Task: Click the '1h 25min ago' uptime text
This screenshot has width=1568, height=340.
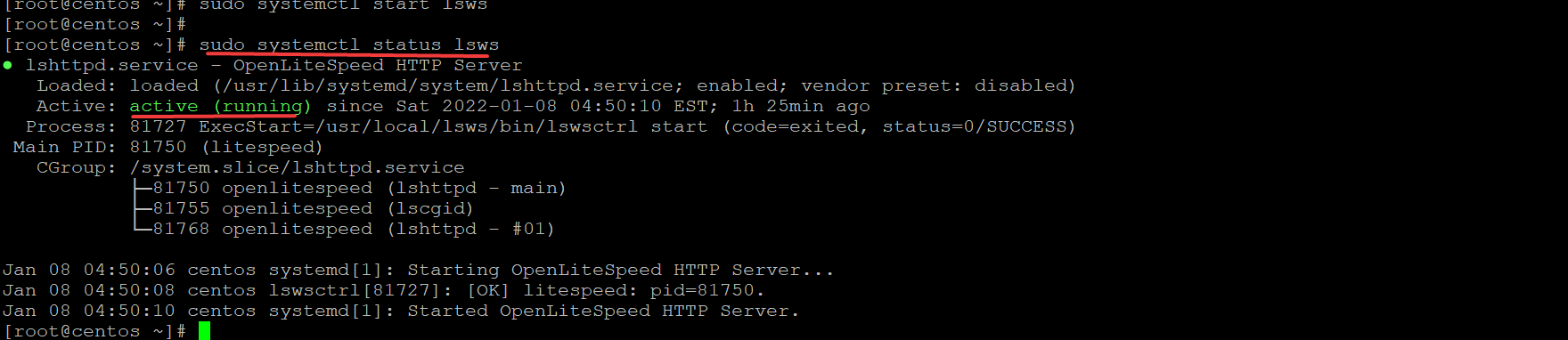Action: [x=801, y=106]
